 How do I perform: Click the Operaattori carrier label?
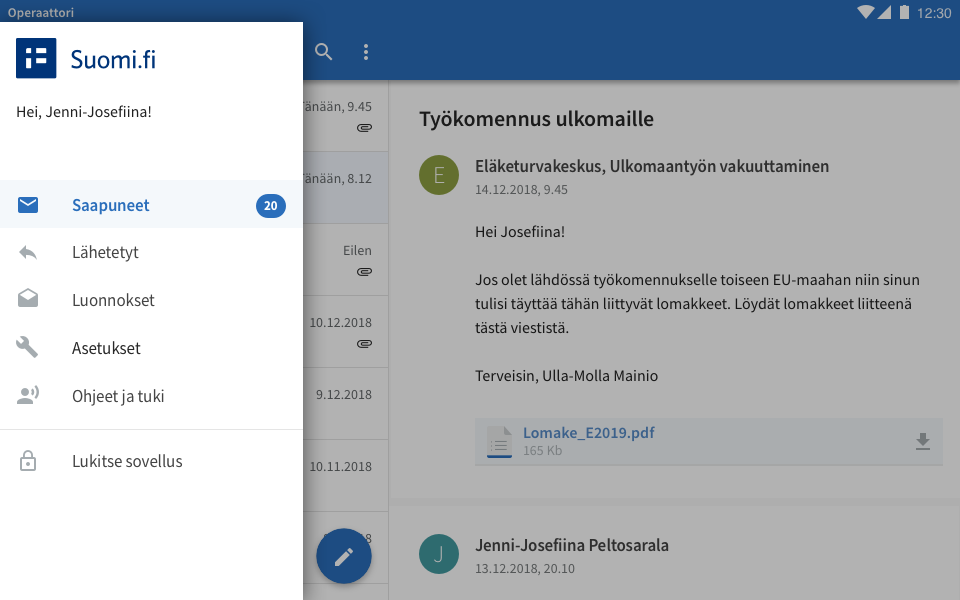40,12
